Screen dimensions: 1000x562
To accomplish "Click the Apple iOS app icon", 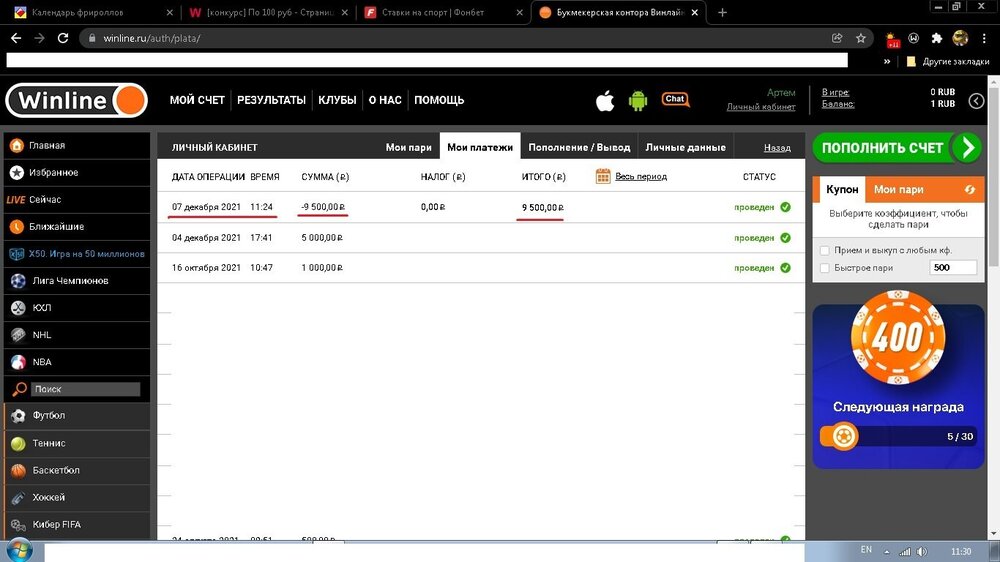I will [605, 100].
